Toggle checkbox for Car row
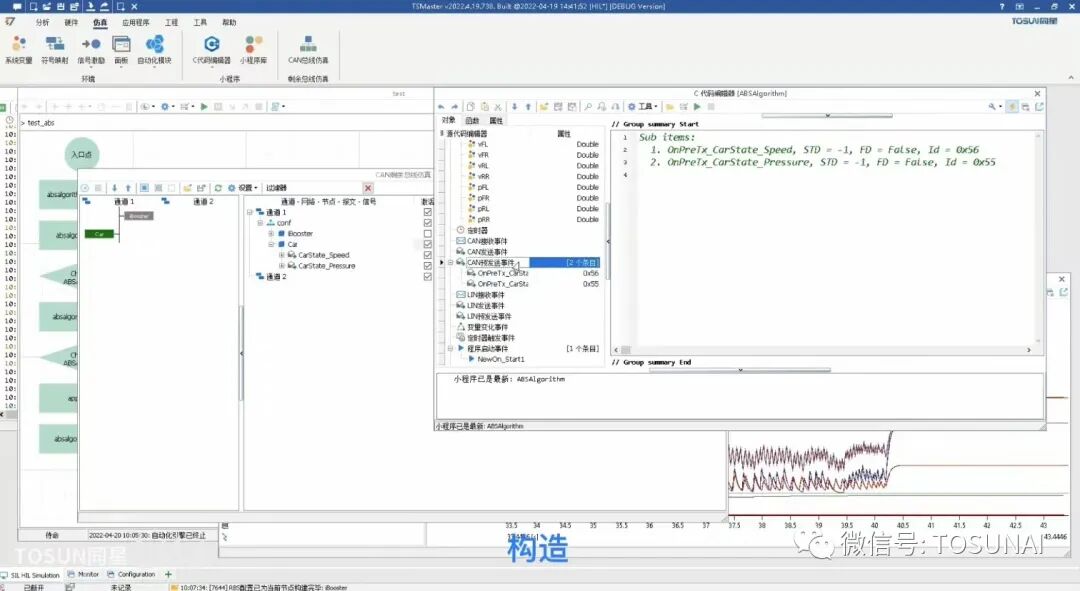Viewport: 1080px width, 591px height. coord(428,244)
